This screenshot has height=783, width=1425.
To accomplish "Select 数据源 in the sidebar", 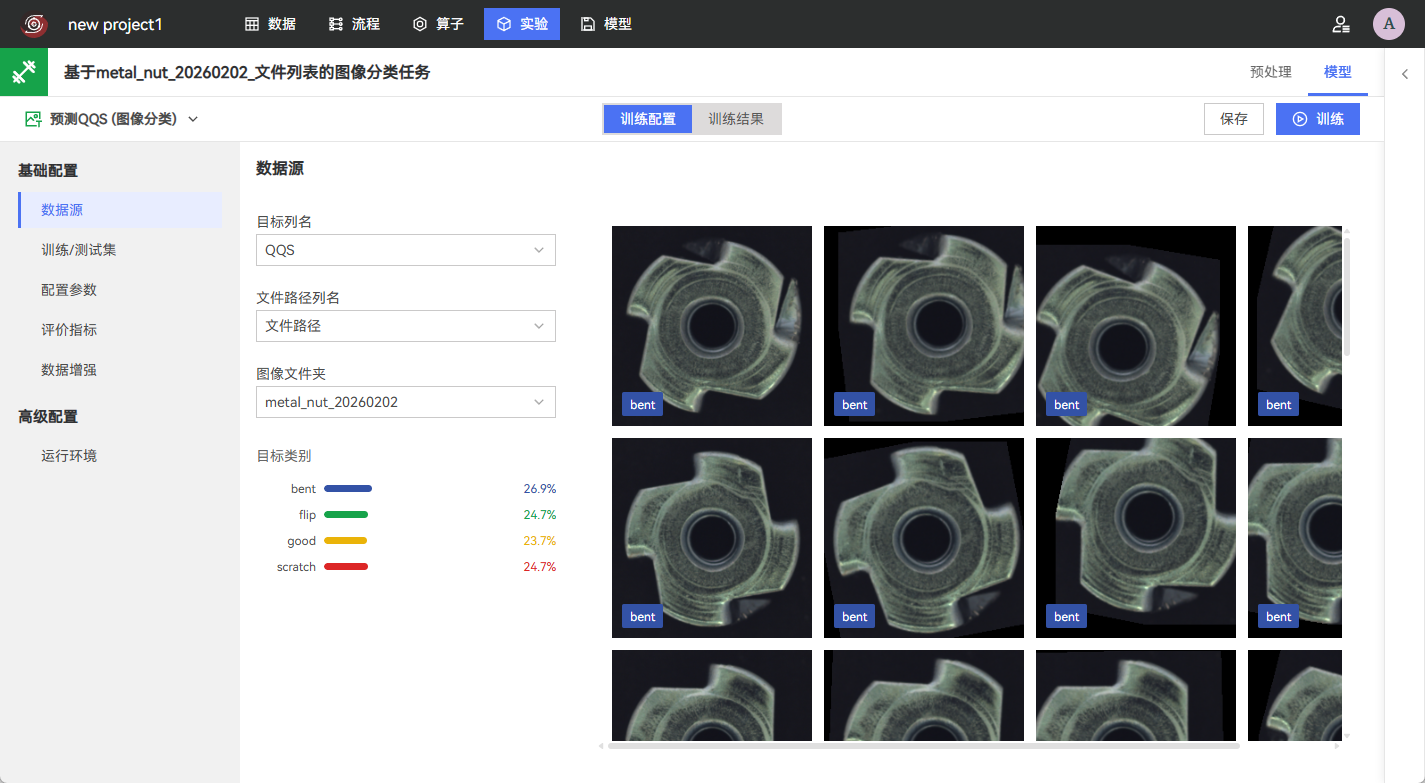I will coord(120,210).
